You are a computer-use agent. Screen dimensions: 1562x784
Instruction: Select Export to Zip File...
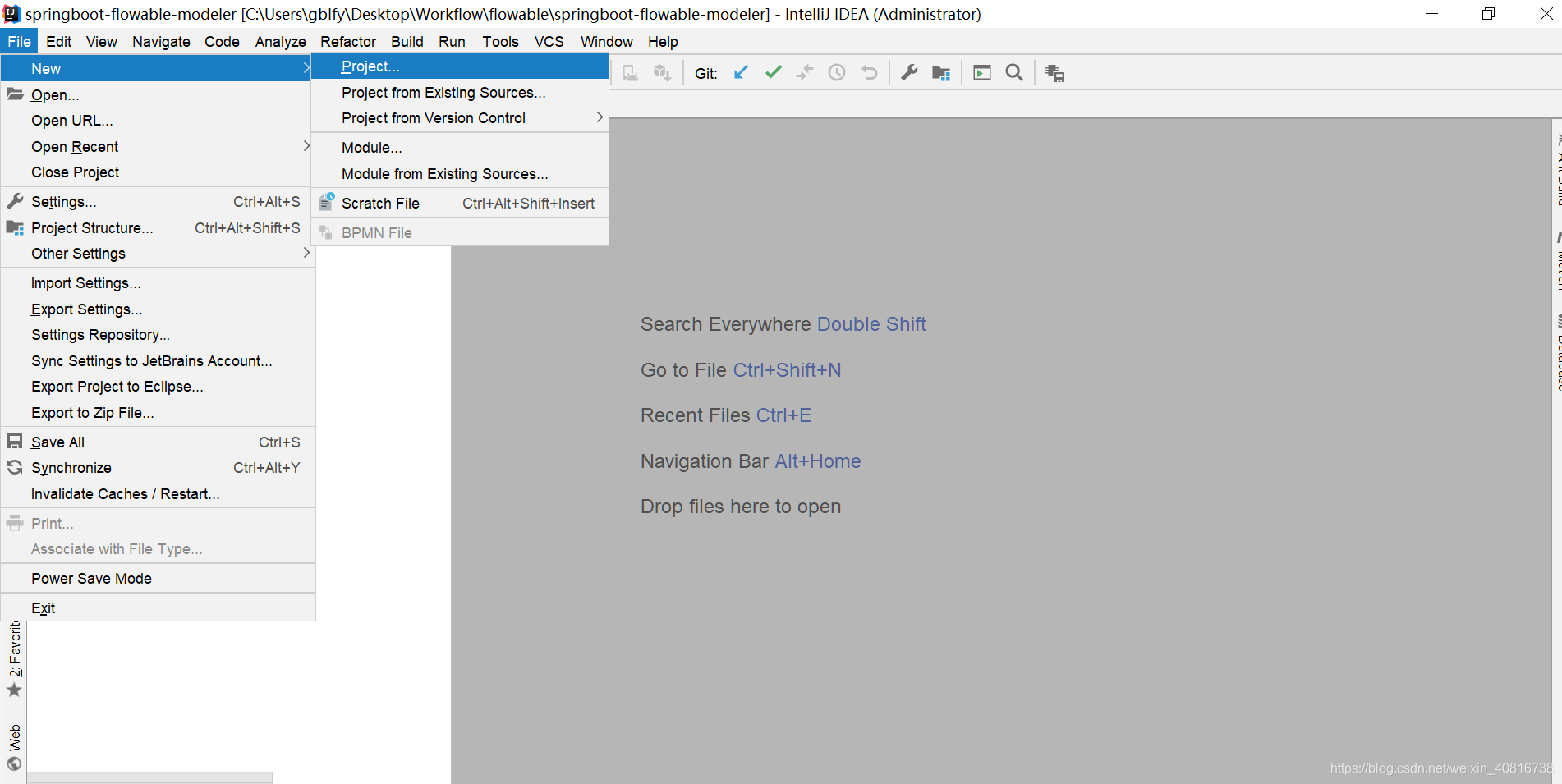[158, 413]
